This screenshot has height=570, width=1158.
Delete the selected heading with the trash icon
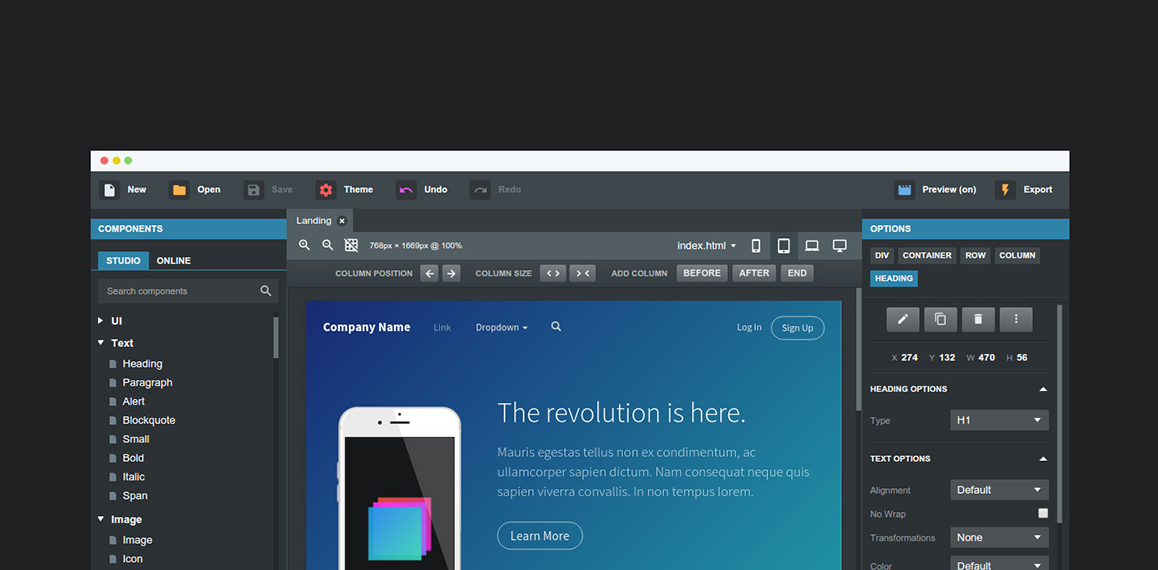pyautogui.click(x=978, y=319)
